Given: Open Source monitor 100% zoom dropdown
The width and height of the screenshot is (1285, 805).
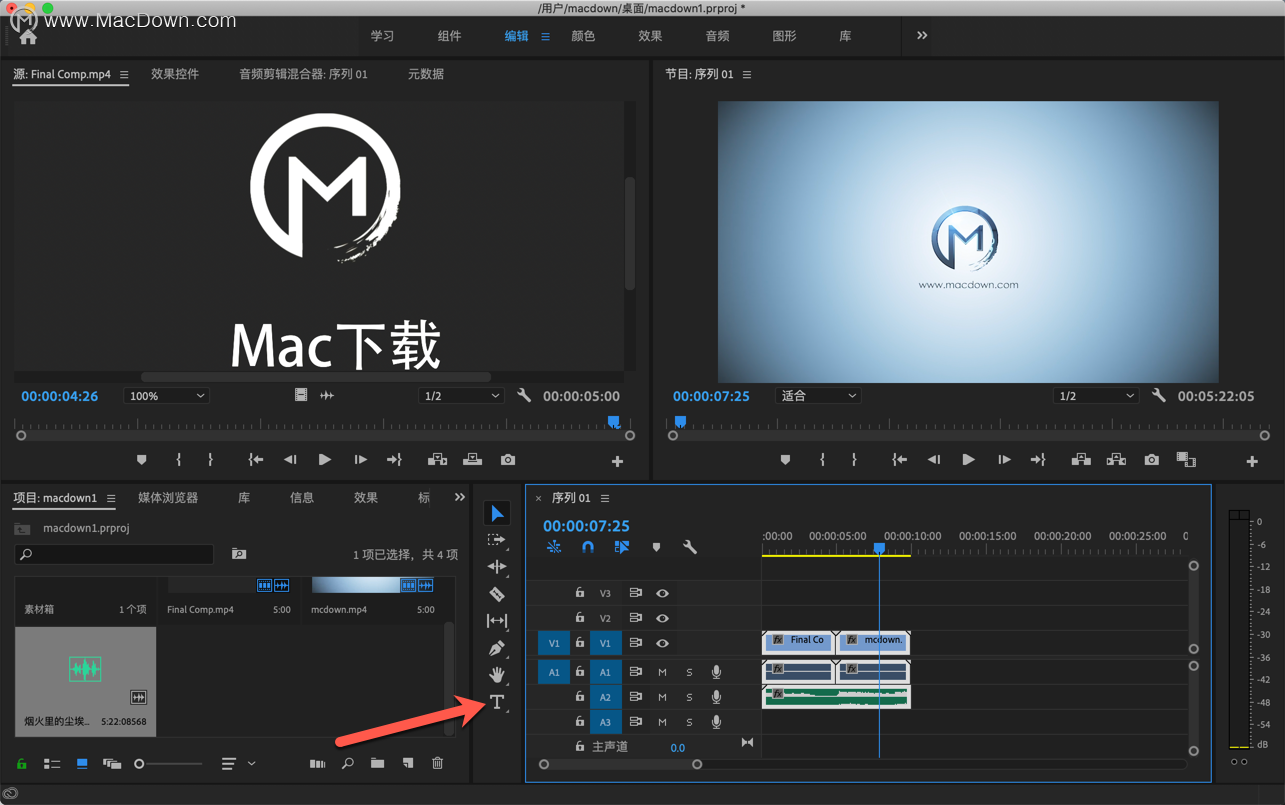Looking at the screenshot, I should 166,396.
